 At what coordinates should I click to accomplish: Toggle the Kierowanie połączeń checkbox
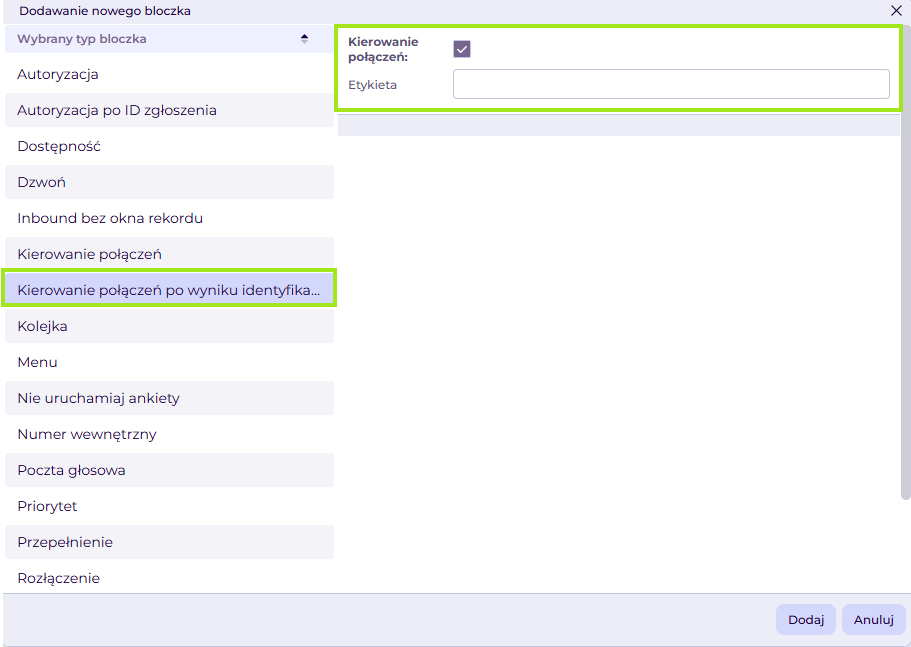pos(462,49)
